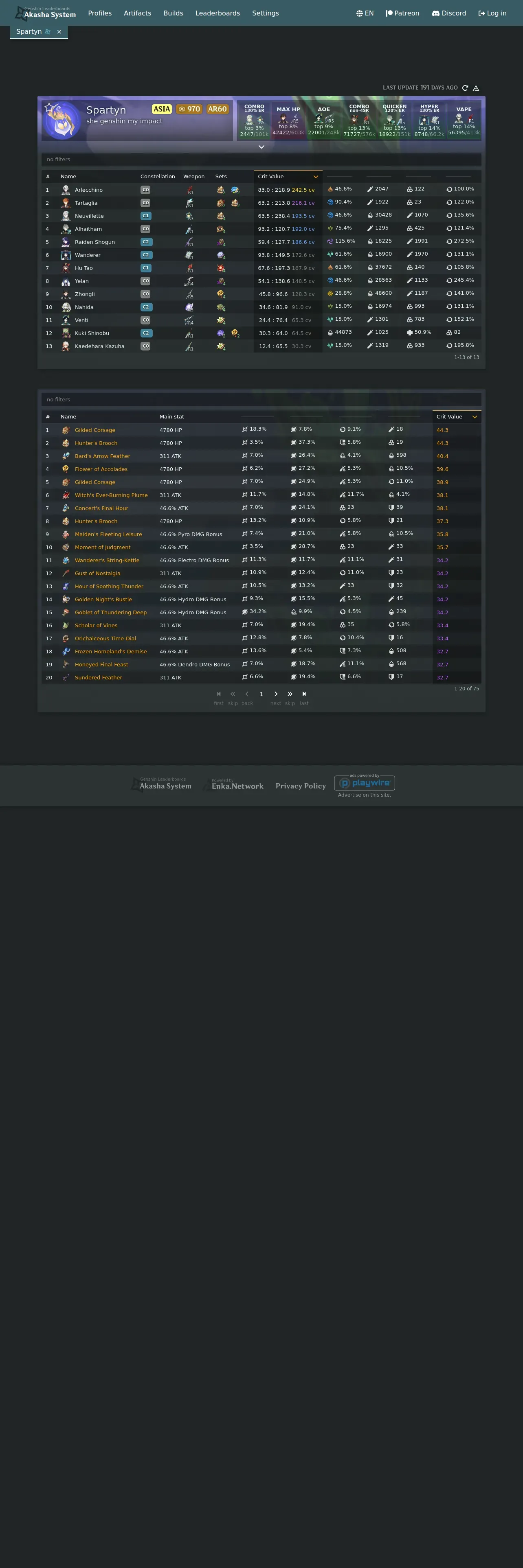Open the VAPE top 14% ranking card

click(464, 120)
